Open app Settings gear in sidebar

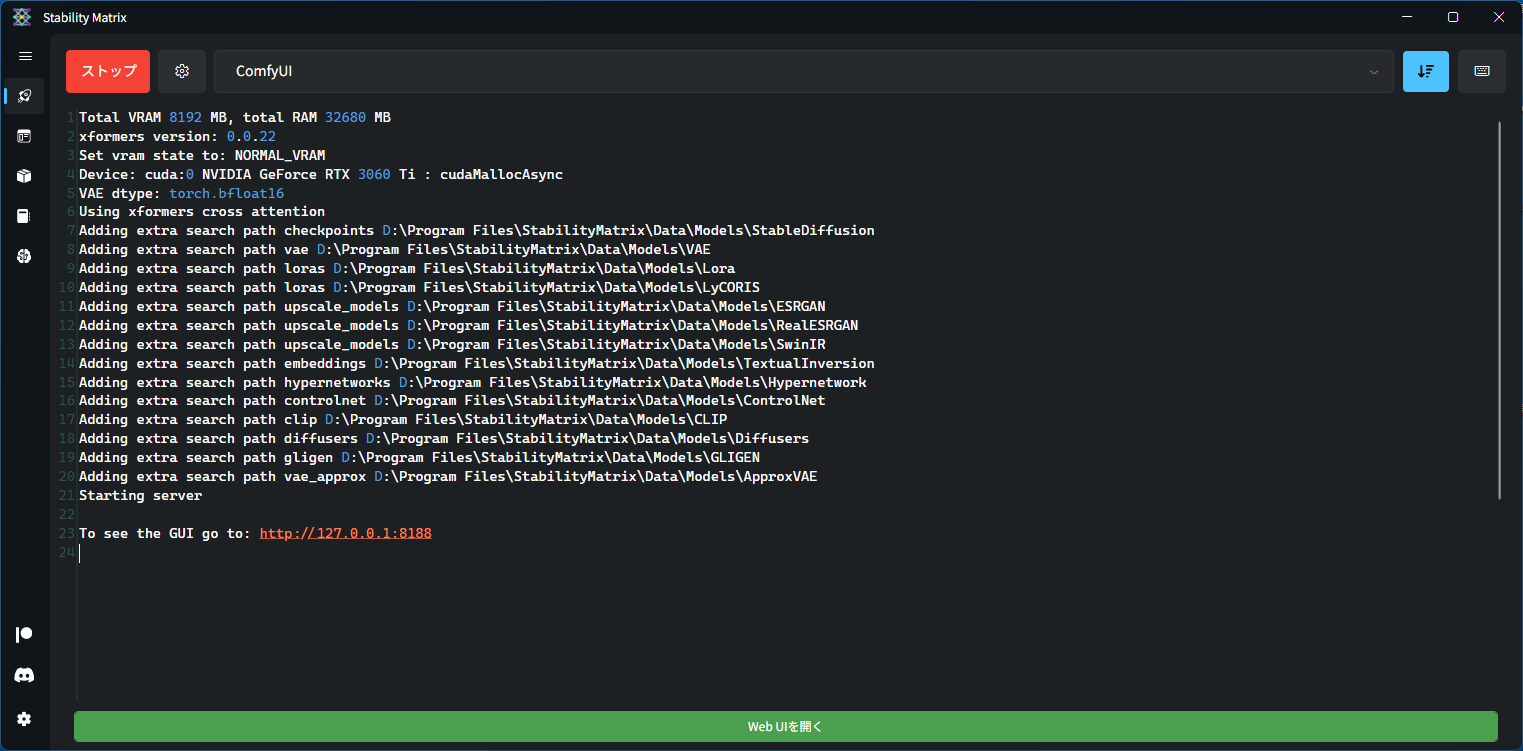(x=25, y=719)
